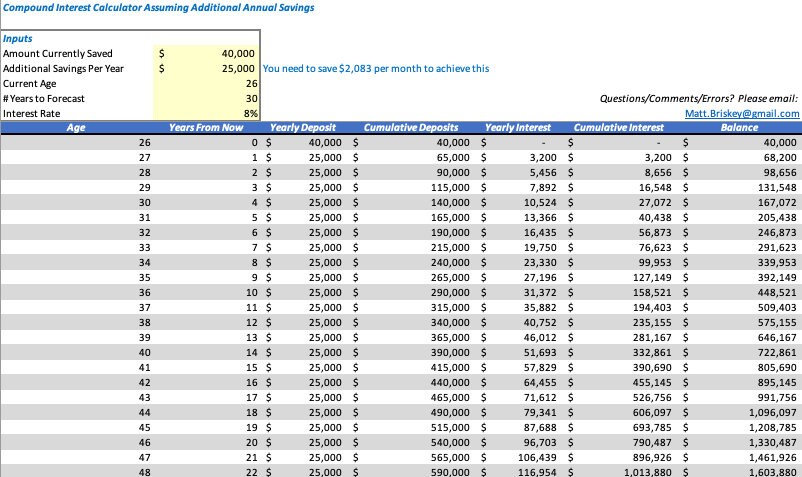Viewport: 802px width, 477px height.
Task: Select the age cell 30
Action: point(145,203)
